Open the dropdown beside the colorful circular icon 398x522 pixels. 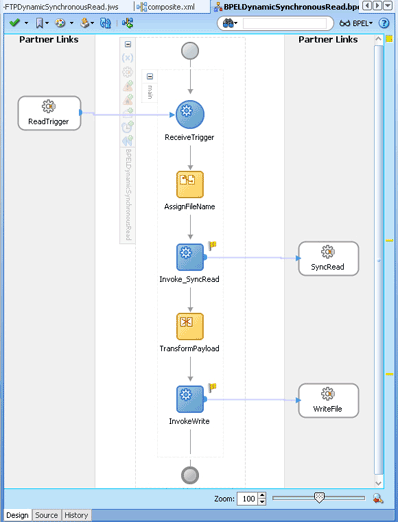71,23
